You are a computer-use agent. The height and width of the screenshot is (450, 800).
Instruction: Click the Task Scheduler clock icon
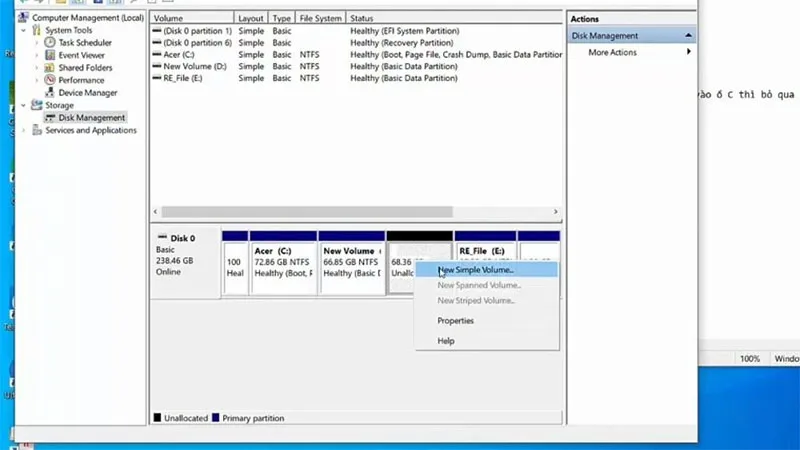click(49, 42)
